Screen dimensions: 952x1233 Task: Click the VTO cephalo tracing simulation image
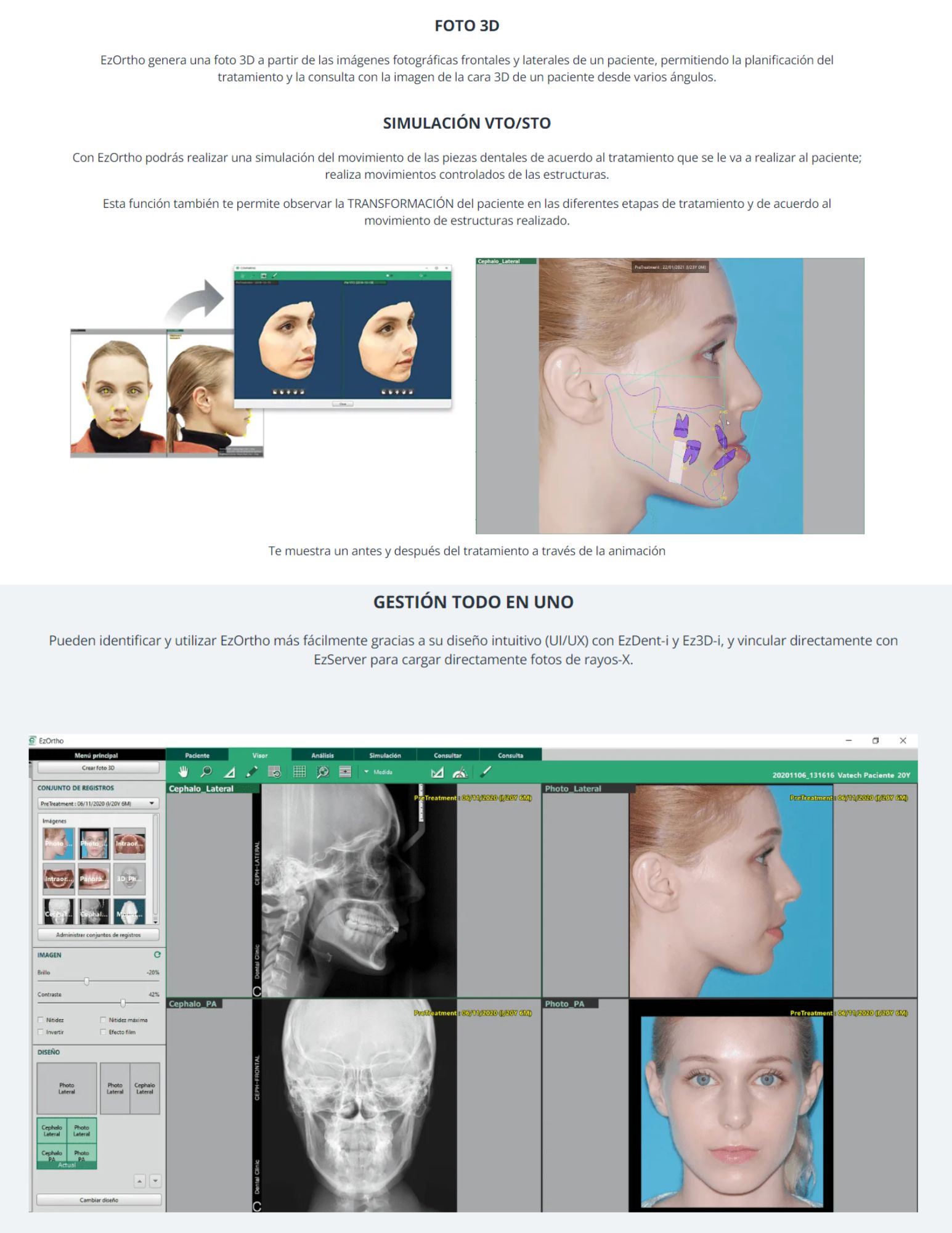(670, 396)
